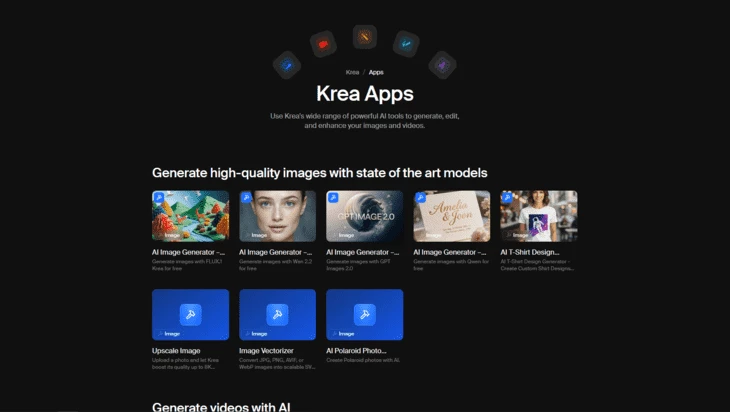Open the Amelia & Joon invitation thumbnail

click(452, 216)
